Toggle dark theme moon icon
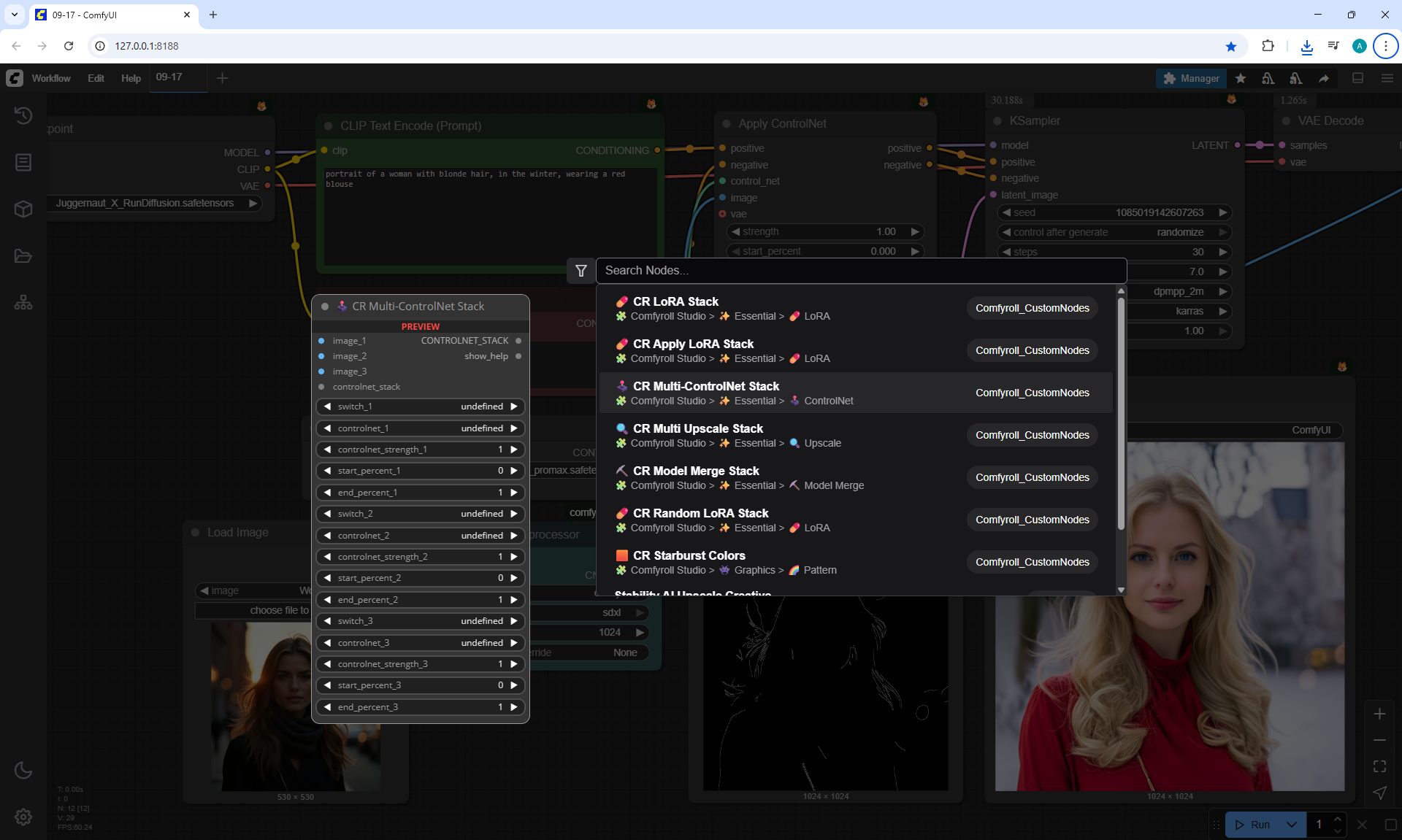The height and width of the screenshot is (840, 1402). (x=23, y=770)
